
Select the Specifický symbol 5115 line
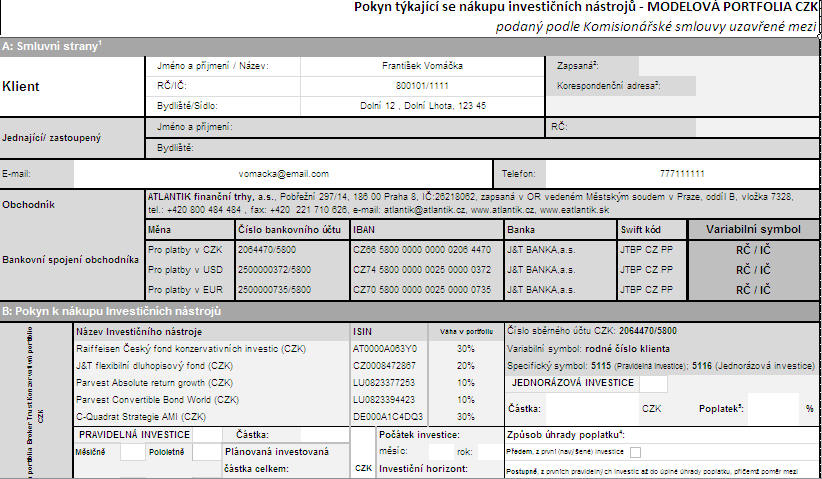661,366
